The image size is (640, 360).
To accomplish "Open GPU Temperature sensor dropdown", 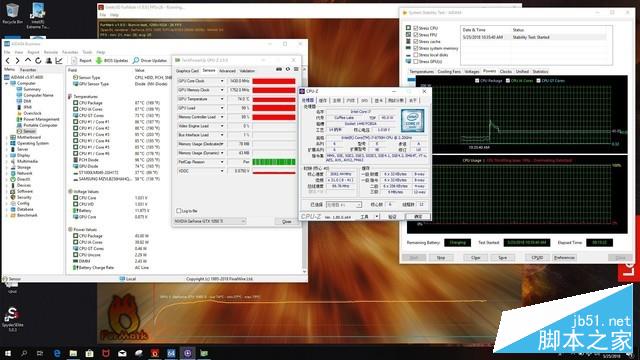I will pyautogui.click(x=222, y=99).
